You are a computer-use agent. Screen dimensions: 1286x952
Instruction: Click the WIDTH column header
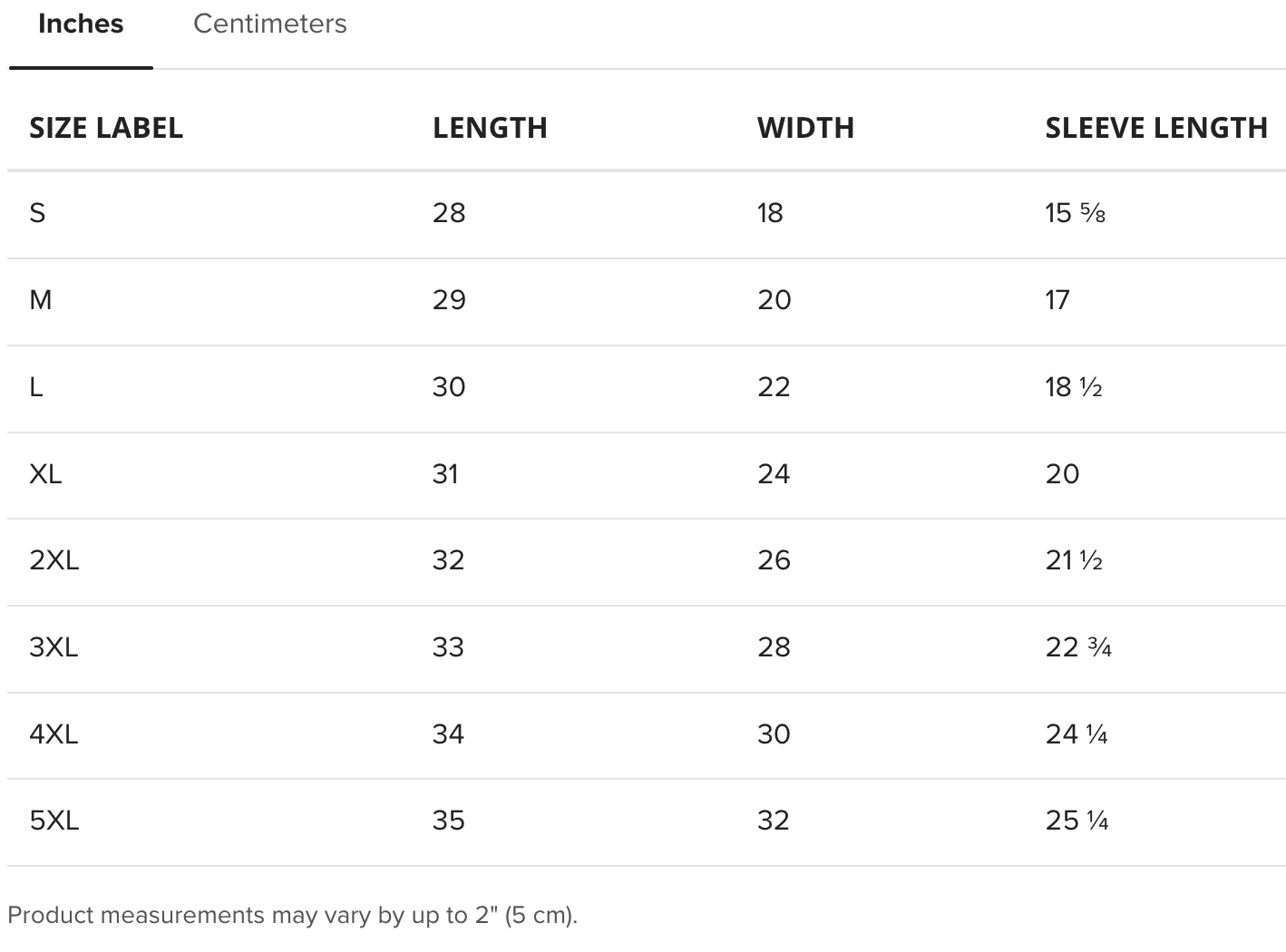point(805,128)
